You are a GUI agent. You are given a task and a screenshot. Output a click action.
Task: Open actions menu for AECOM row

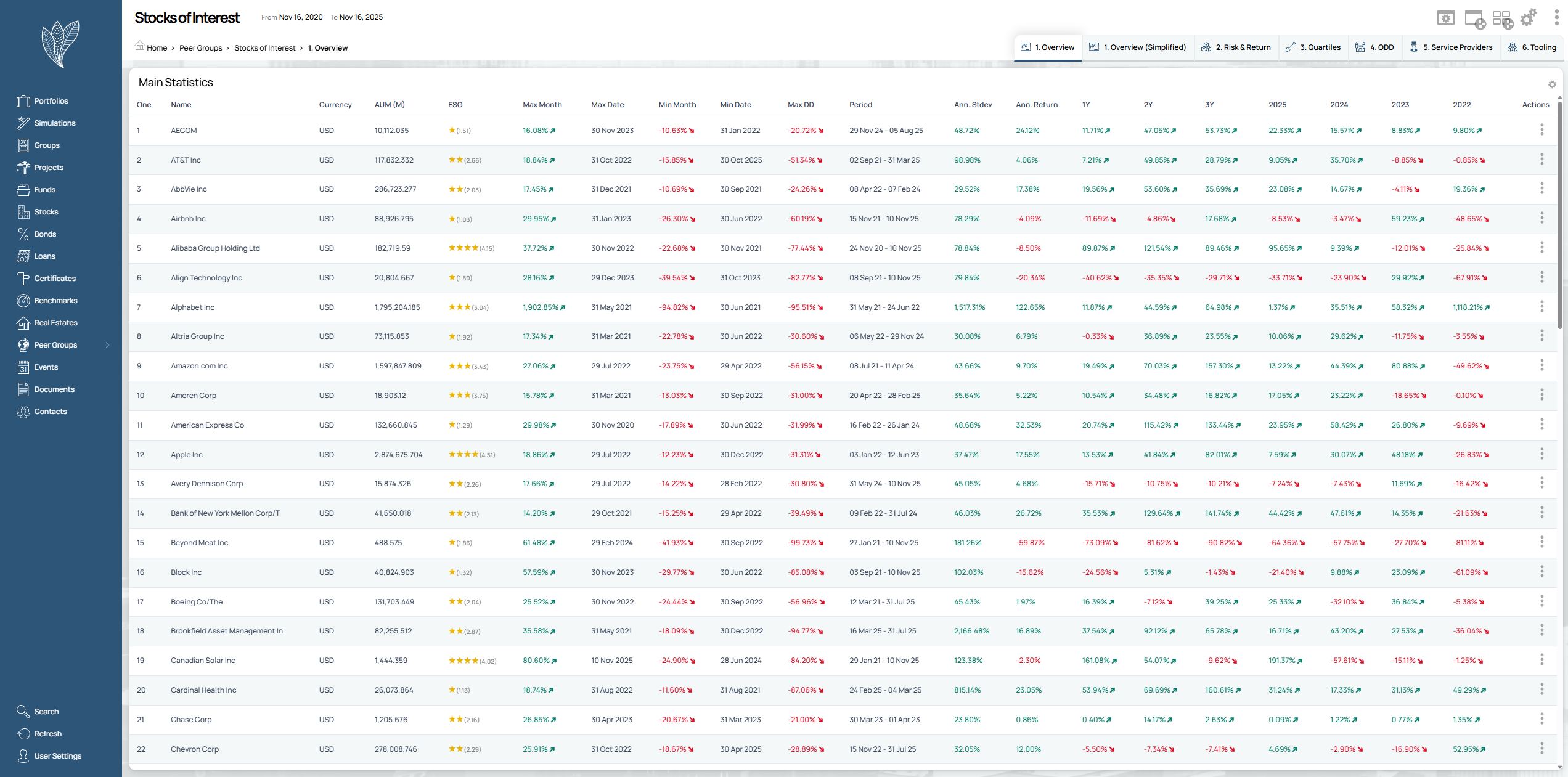tap(1541, 130)
